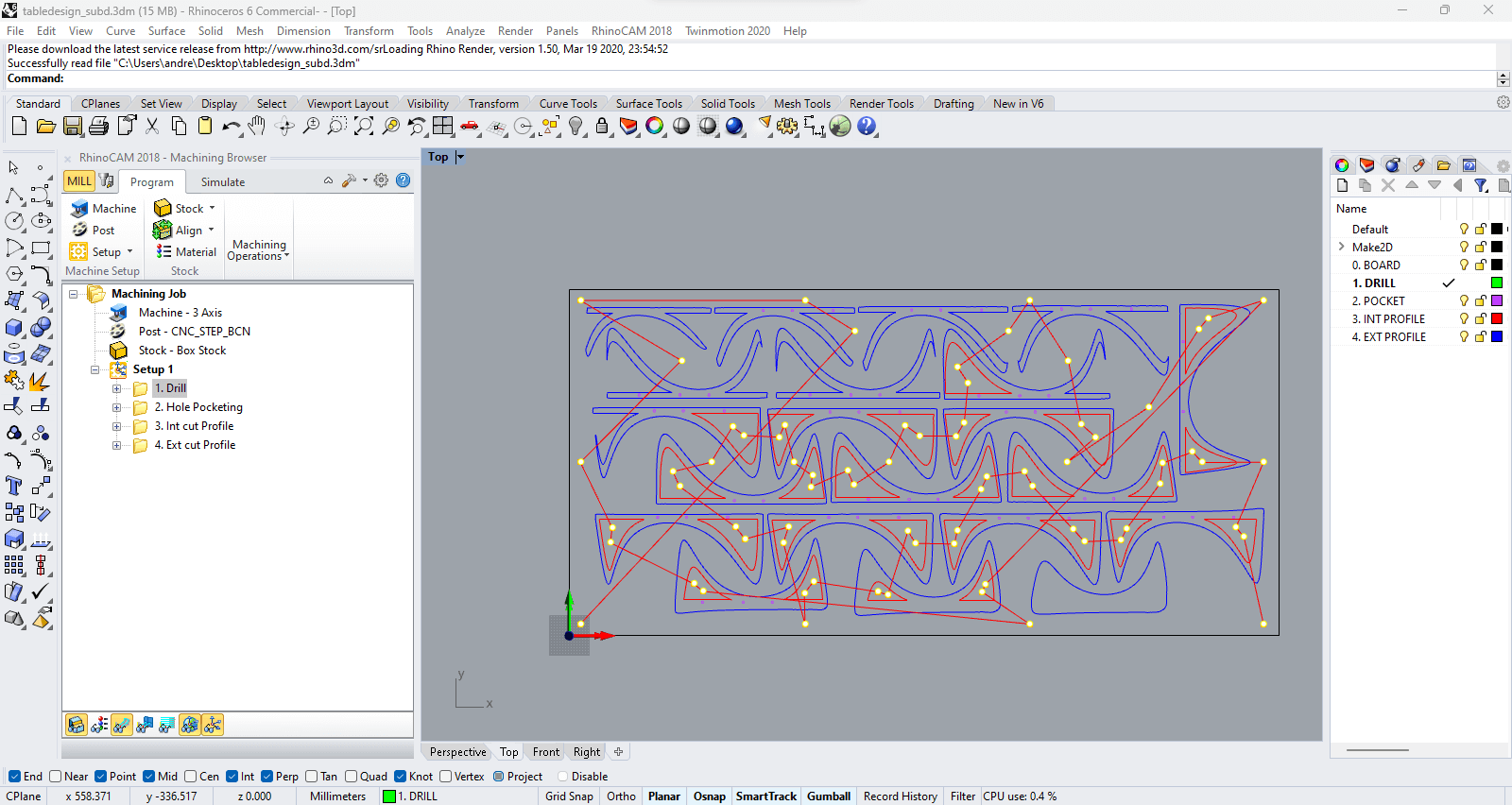Toggle the Near osnap checkbox
Image resolution: width=1512 pixels, height=805 pixels.
56,777
